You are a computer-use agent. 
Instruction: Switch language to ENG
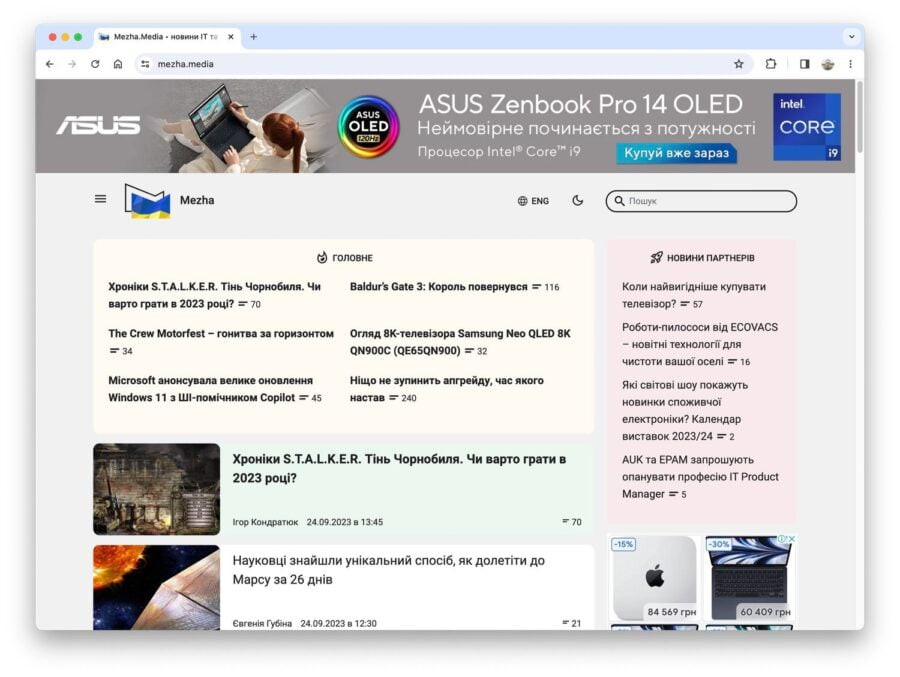tap(533, 201)
